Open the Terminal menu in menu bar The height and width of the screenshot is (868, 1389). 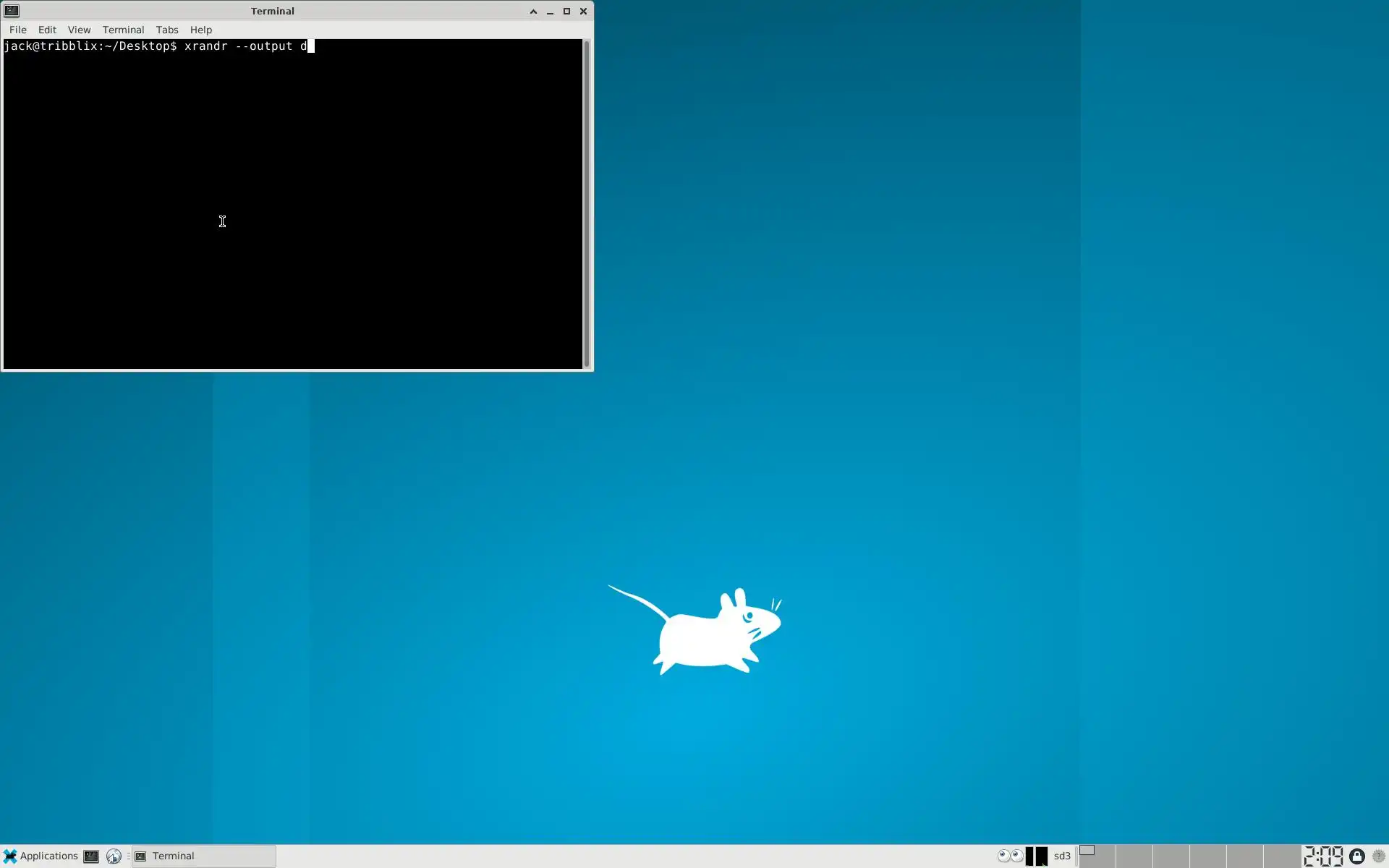click(x=123, y=30)
